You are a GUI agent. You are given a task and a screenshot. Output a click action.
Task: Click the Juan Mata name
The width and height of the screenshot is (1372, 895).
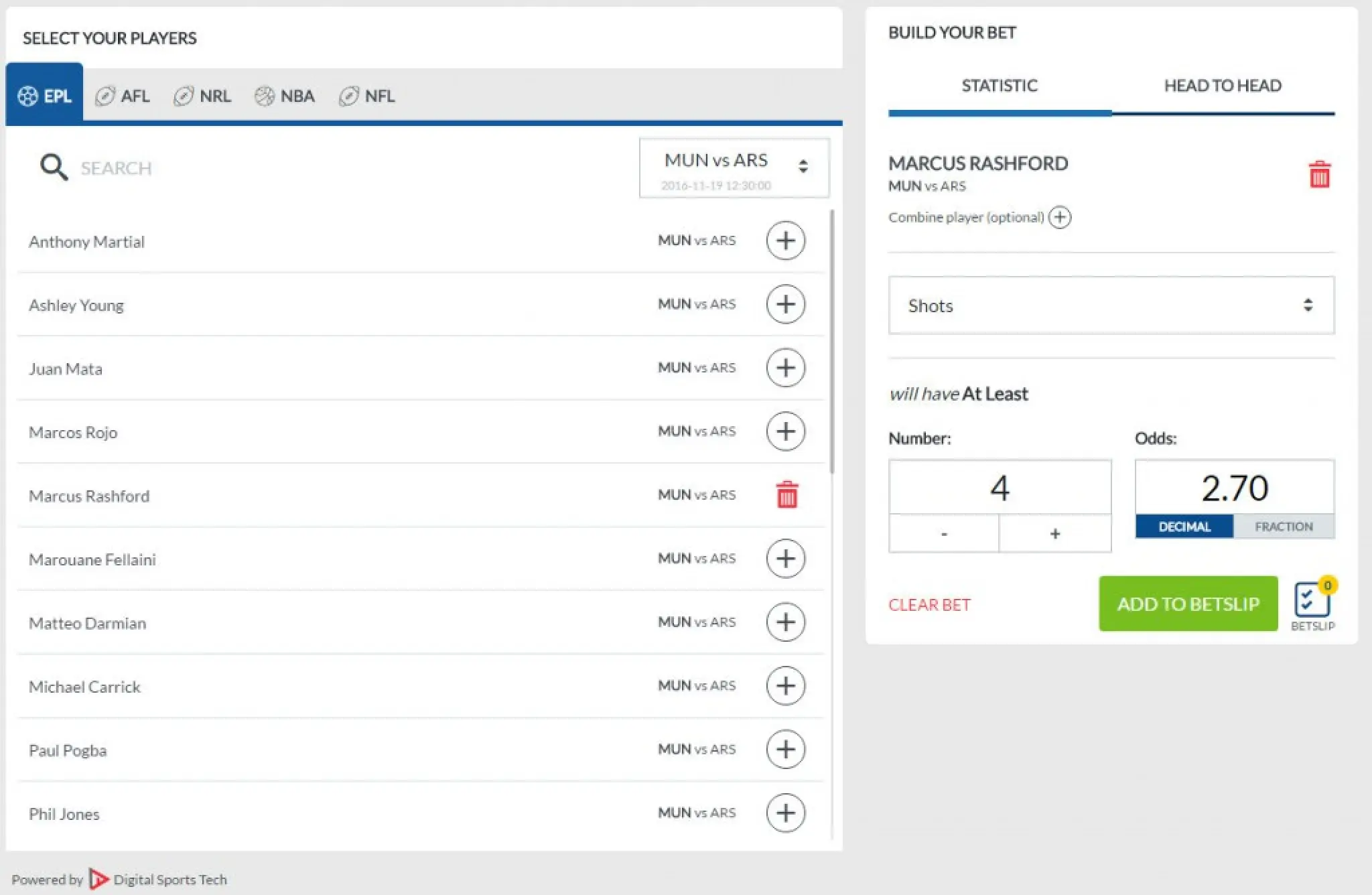coord(65,369)
